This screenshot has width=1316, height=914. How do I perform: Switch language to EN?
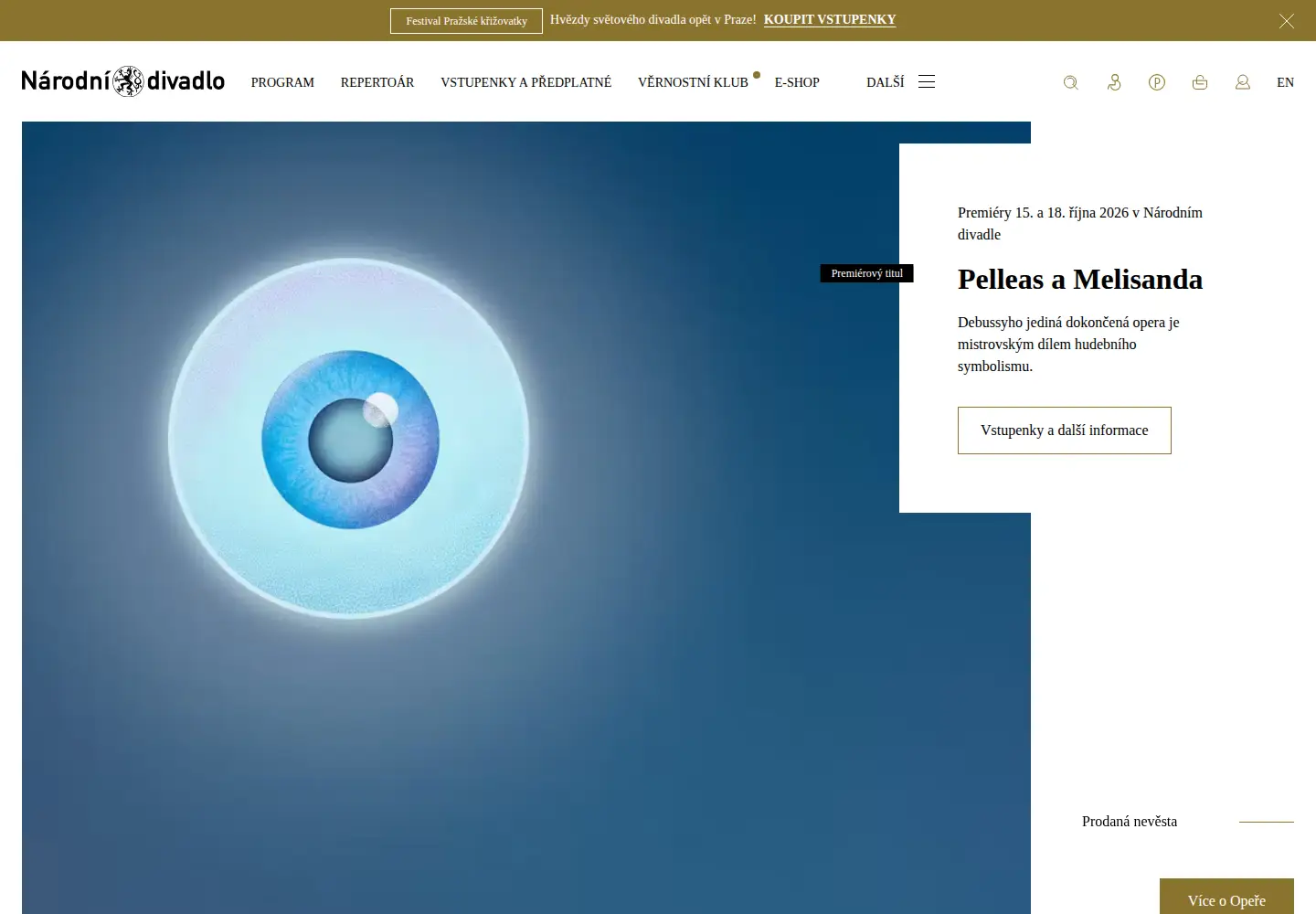pos(1285,82)
